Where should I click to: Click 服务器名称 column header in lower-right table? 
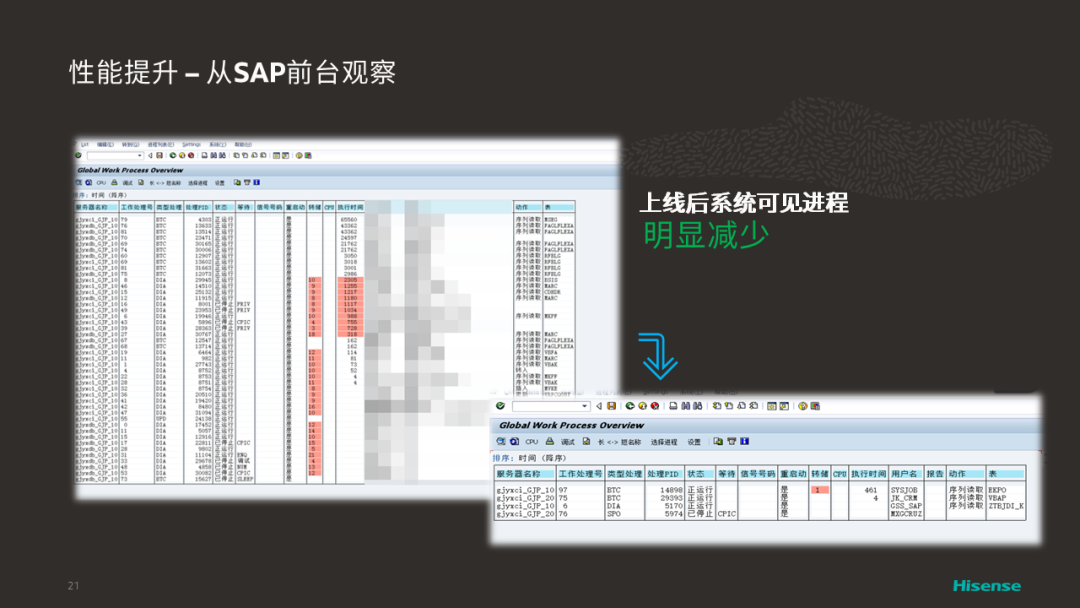[x=525, y=474]
